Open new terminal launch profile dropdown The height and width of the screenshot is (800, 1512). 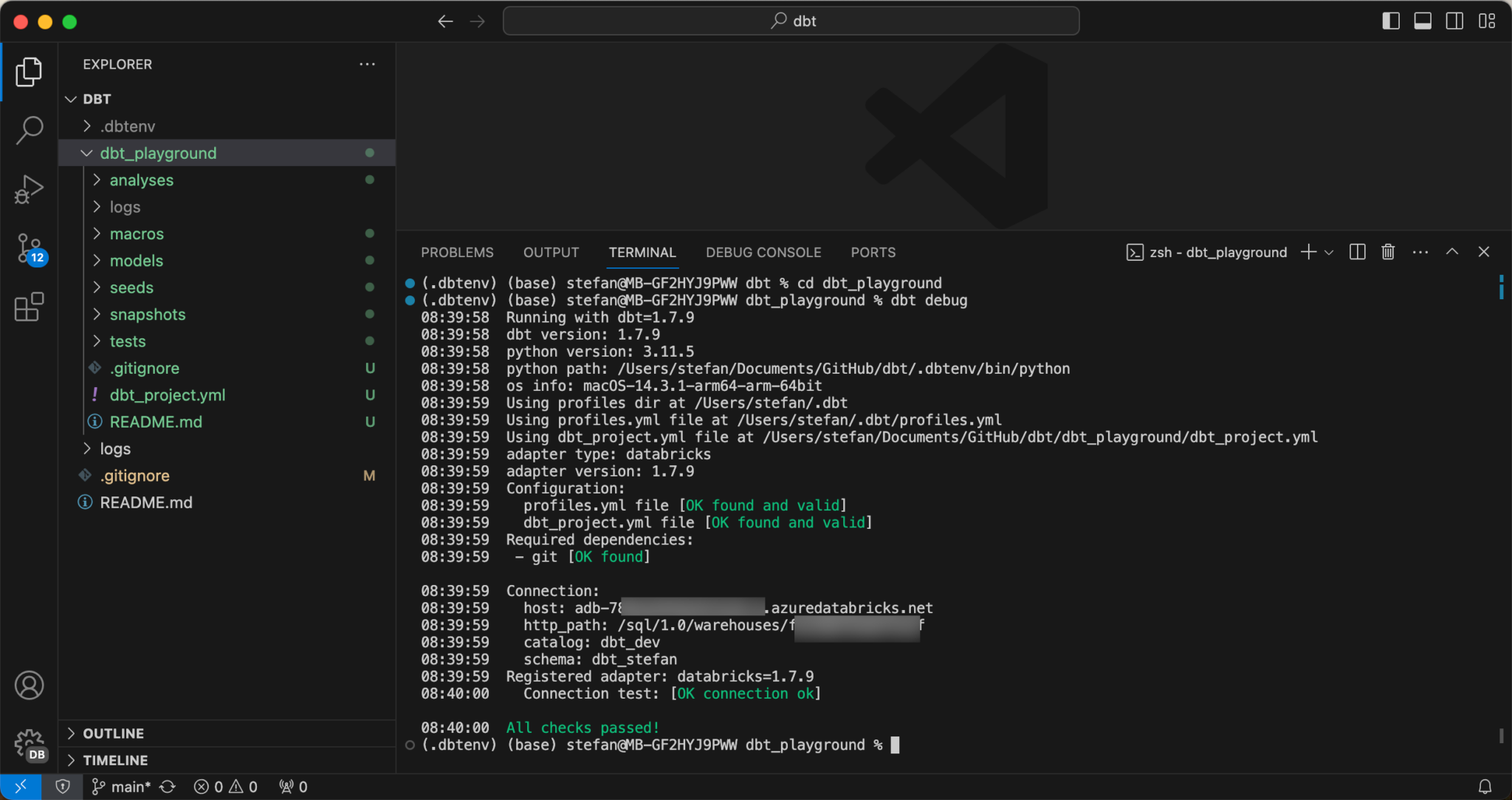pos(1329,252)
